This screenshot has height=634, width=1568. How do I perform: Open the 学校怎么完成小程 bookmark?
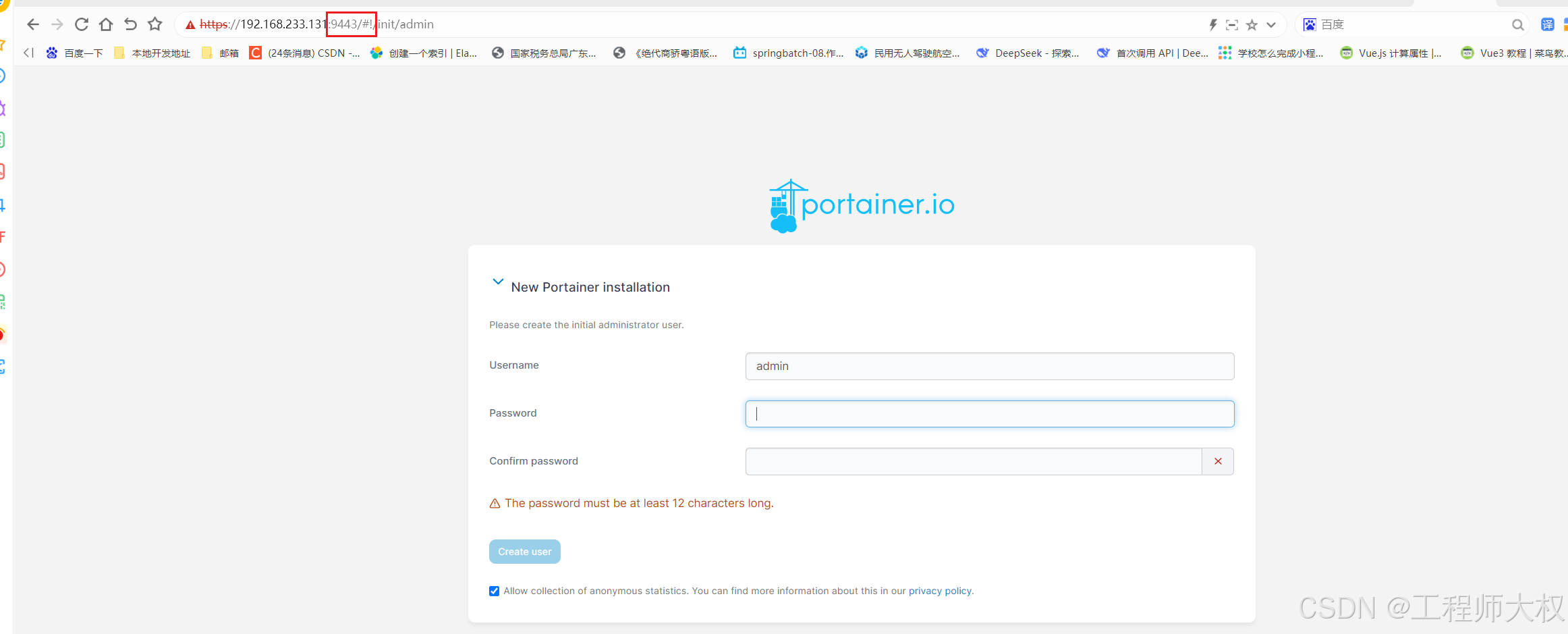tap(1271, 53)
